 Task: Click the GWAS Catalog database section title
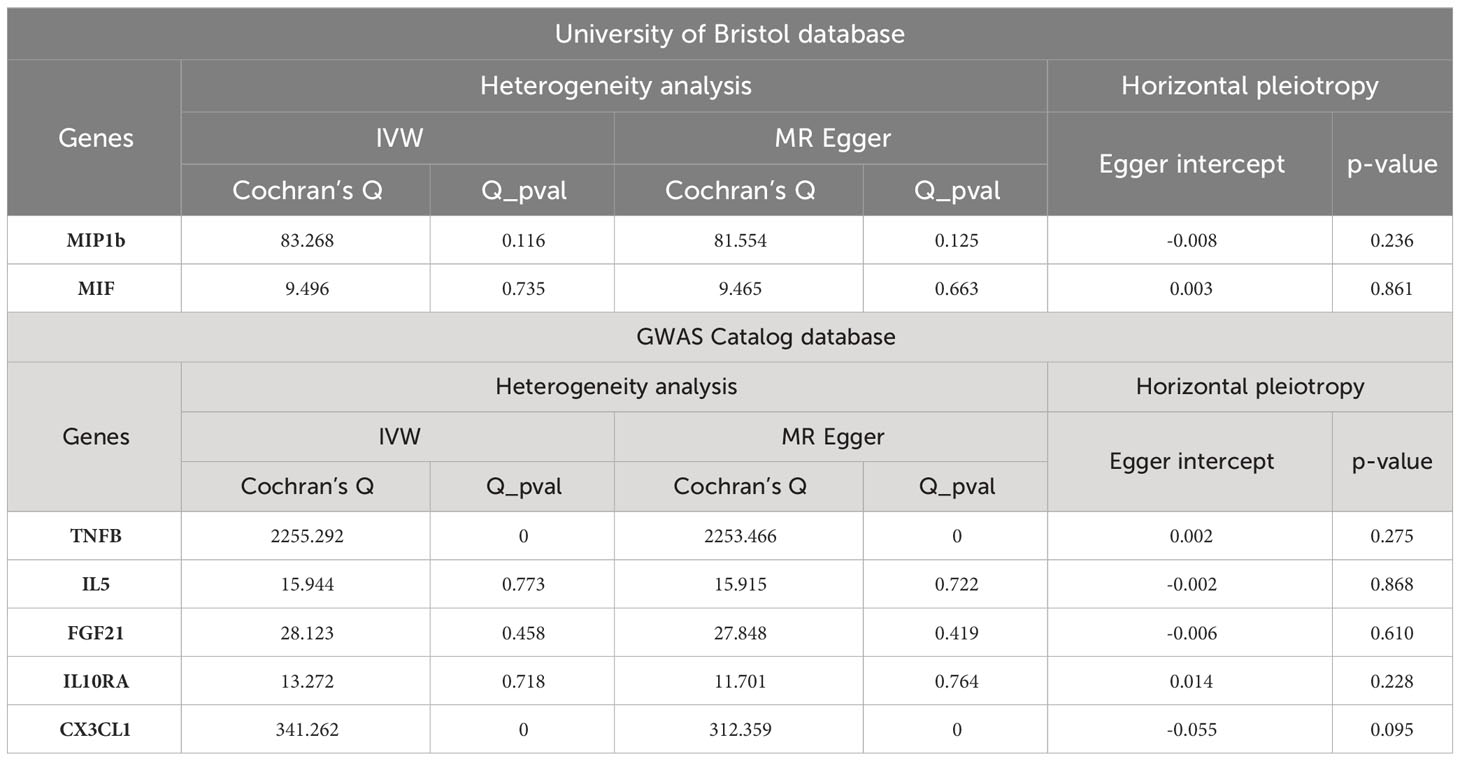click(729, 337)
